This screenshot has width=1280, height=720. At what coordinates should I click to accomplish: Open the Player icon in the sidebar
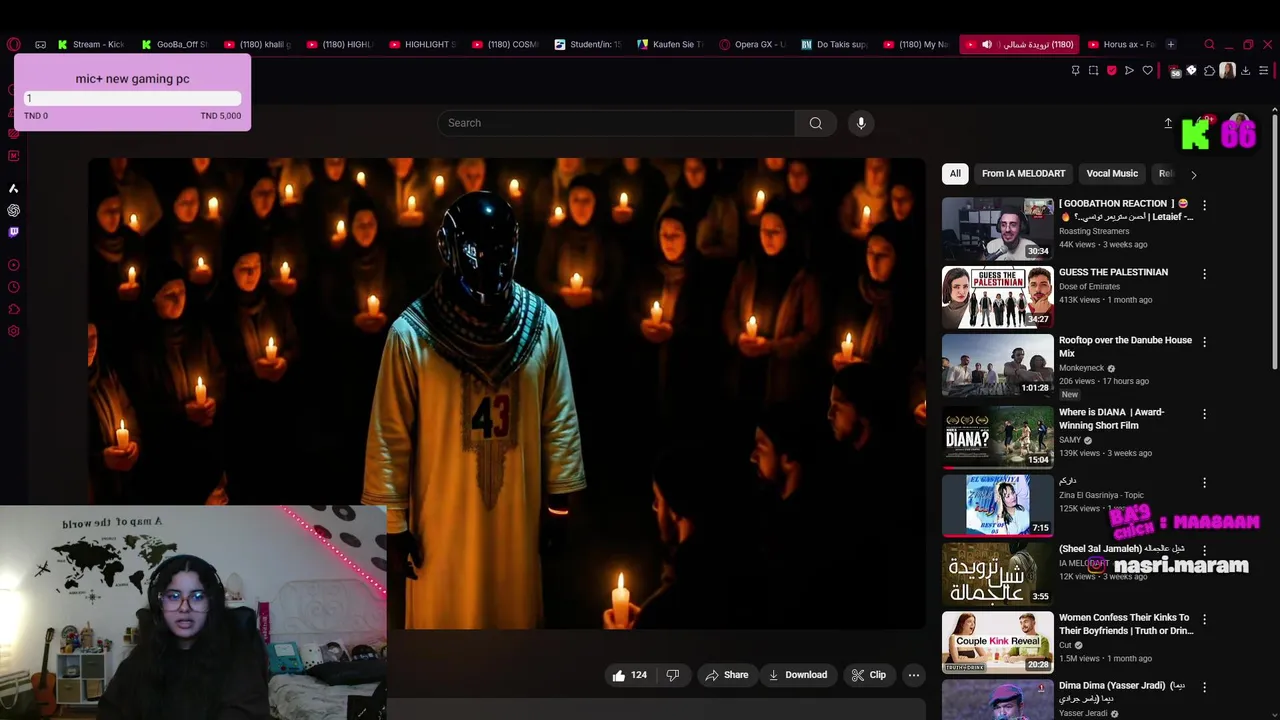pyautogui.click(x=13, y=265)
